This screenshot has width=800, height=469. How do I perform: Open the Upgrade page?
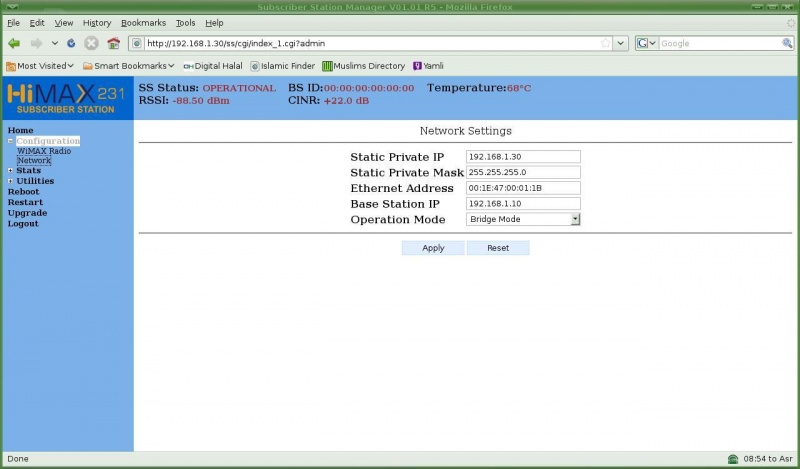point(28,213)
